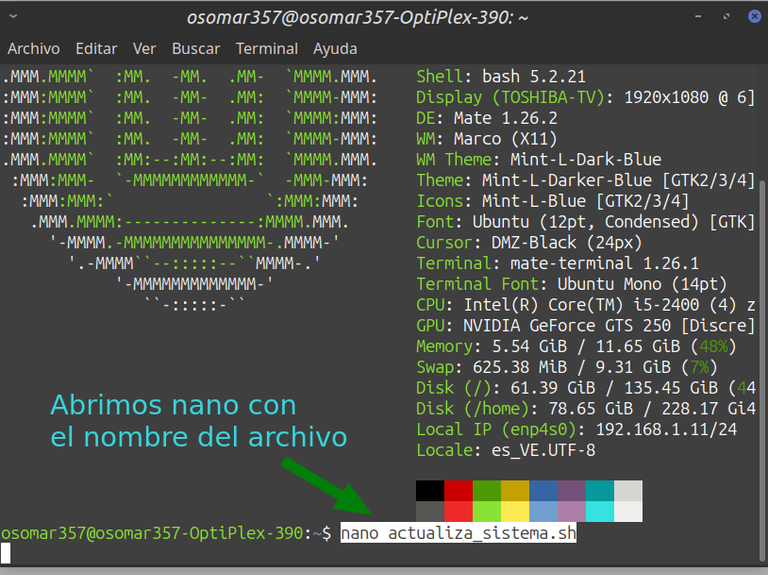Click the 'Disk (/): 61.39 GiB' line
This screenshot has height=575, width=768.
(x=585, y=388)
